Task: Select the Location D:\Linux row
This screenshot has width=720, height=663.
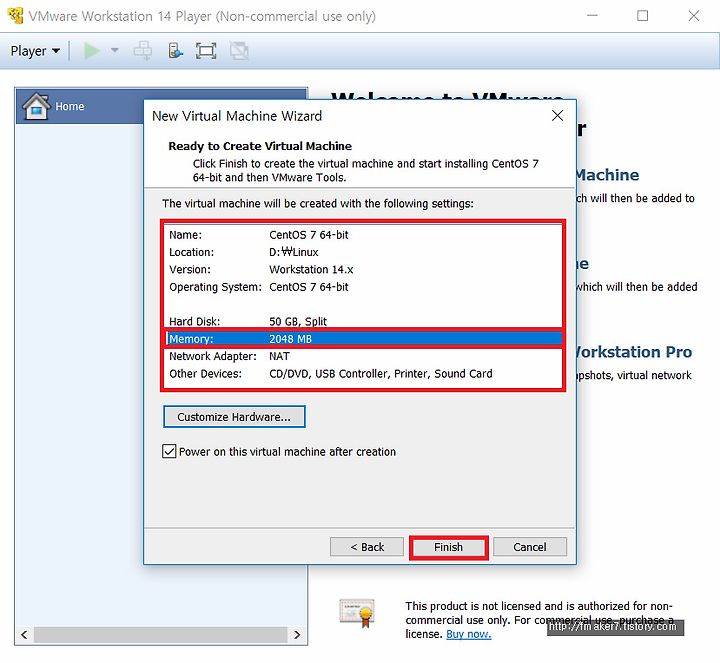Action: [x=364, y=252]
